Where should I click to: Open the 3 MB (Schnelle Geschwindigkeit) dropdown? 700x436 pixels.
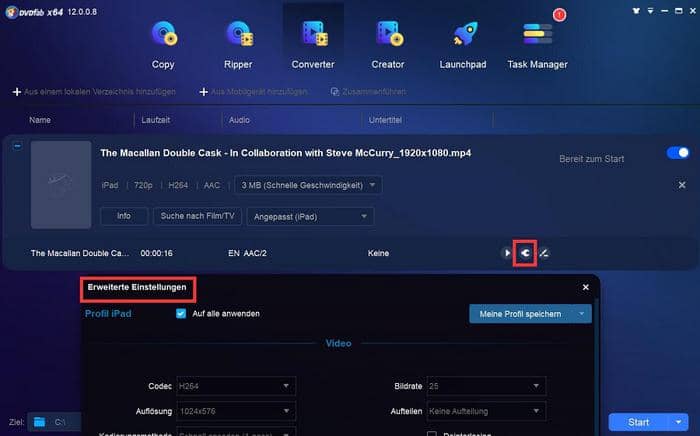point(308,185)
